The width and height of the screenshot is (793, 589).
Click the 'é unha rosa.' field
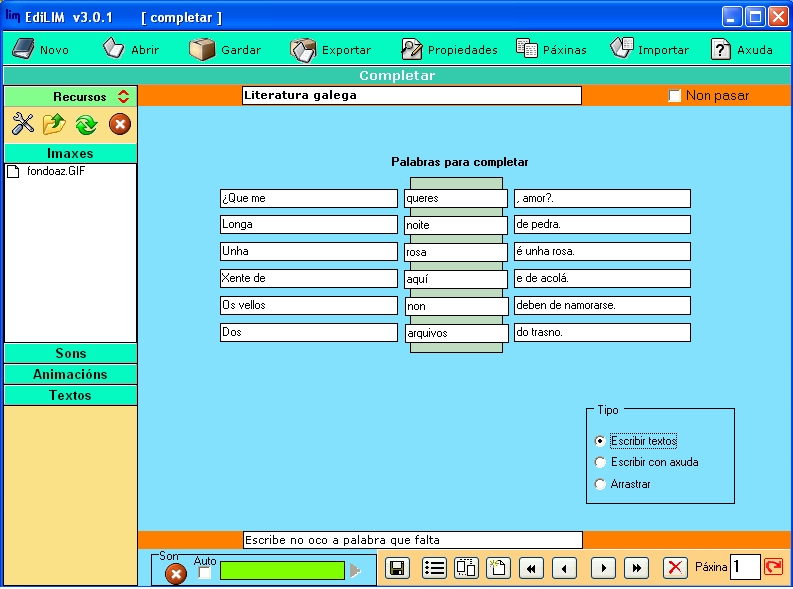coord(602,251)
